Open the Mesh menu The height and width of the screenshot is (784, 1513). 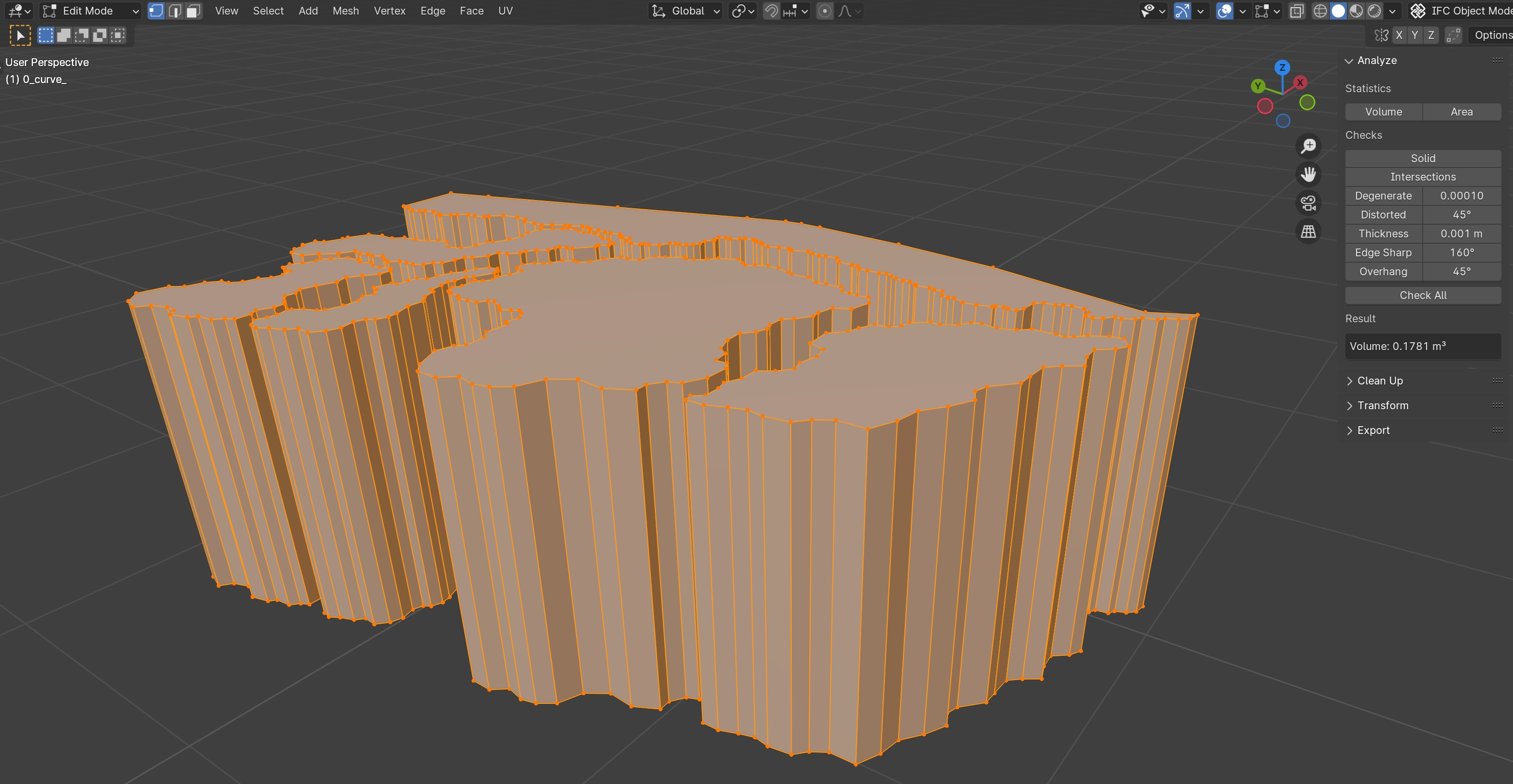(345, 11)
